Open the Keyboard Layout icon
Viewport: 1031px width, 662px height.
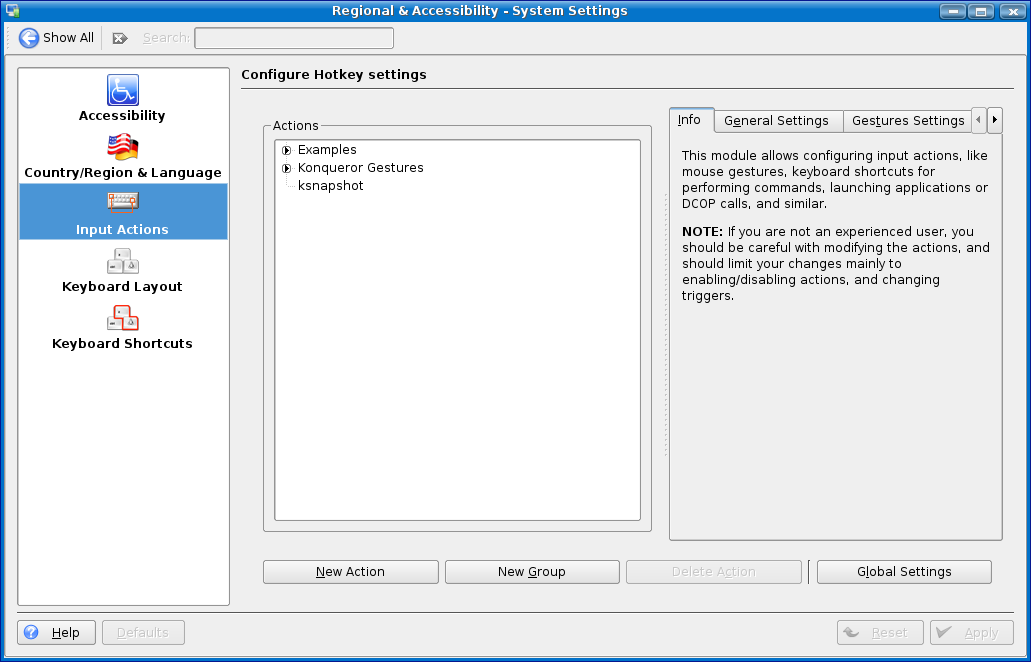(123, 261)
